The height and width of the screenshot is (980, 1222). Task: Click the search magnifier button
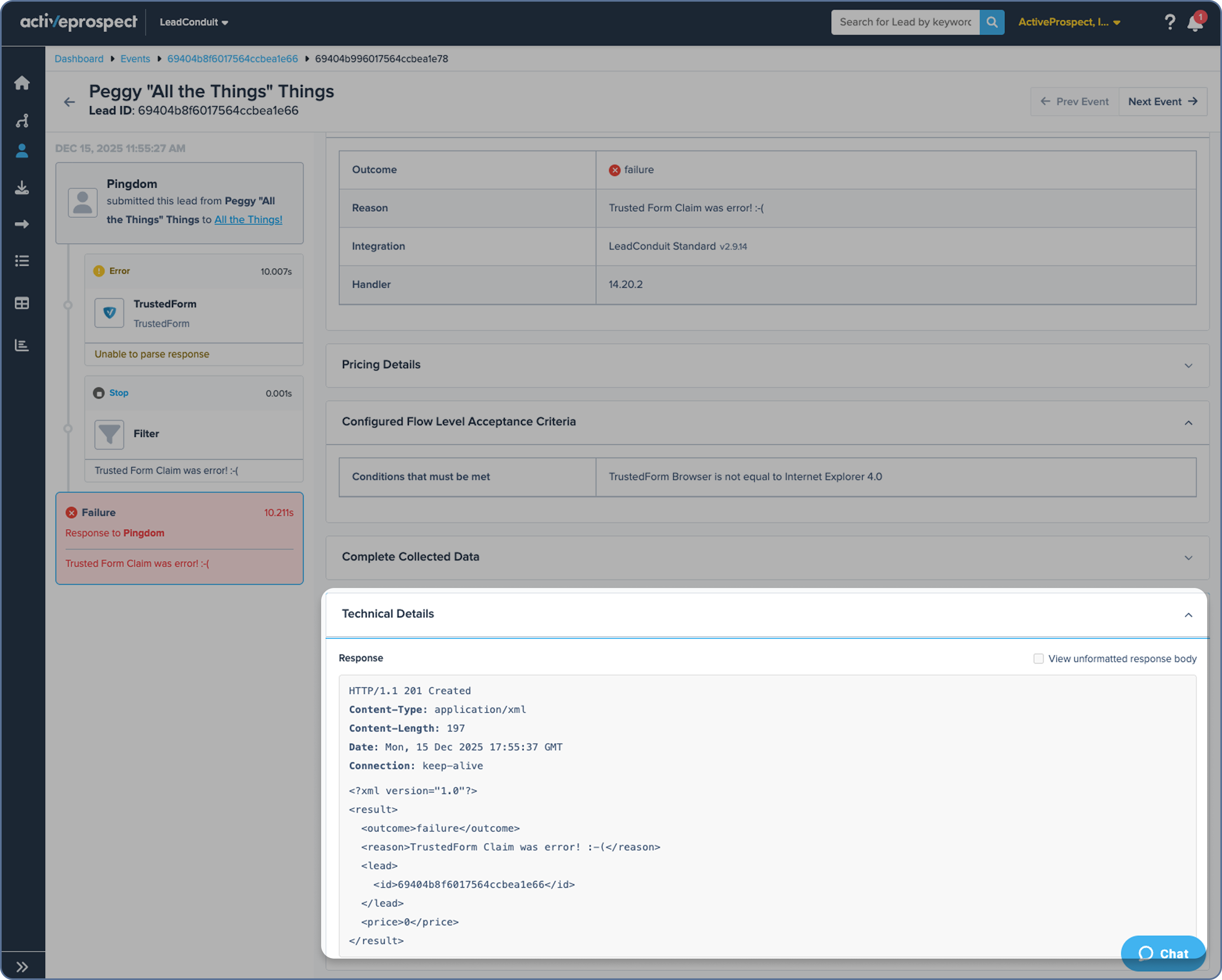point(992,22)
